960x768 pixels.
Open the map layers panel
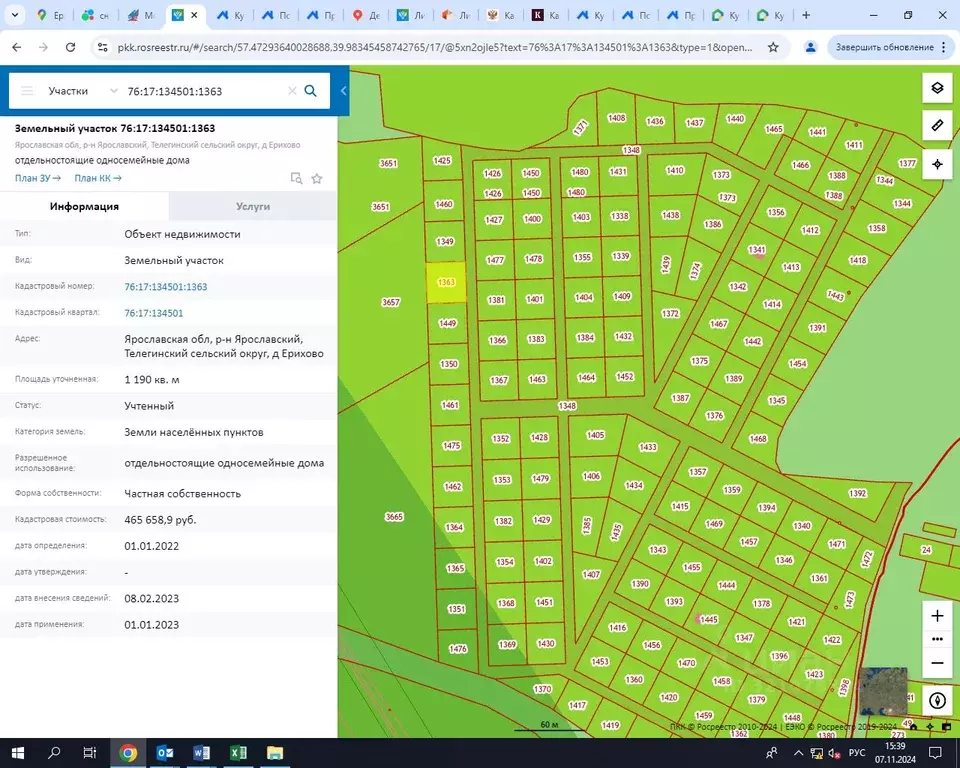click(x=937, y=88)
